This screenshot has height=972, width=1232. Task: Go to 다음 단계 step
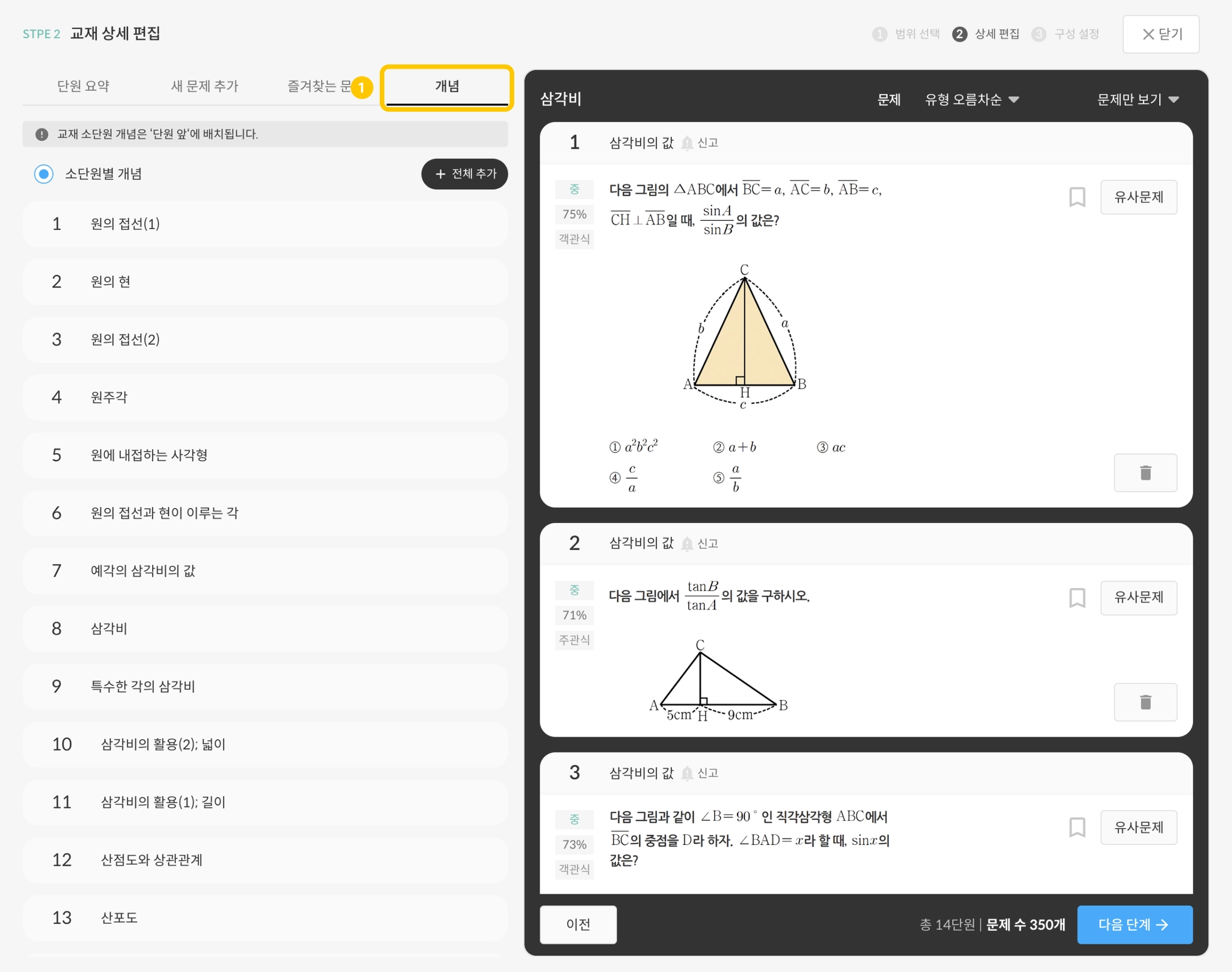coord(1134,924)
